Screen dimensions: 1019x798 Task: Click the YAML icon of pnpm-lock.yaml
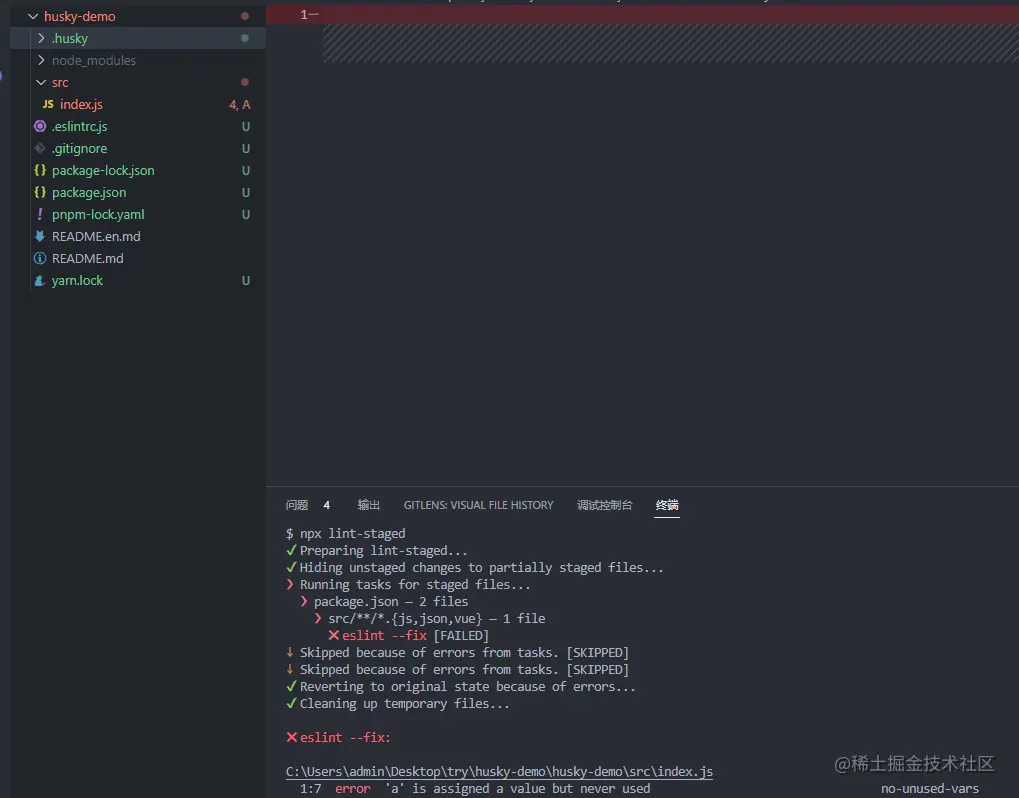click(x=40, y=214)
